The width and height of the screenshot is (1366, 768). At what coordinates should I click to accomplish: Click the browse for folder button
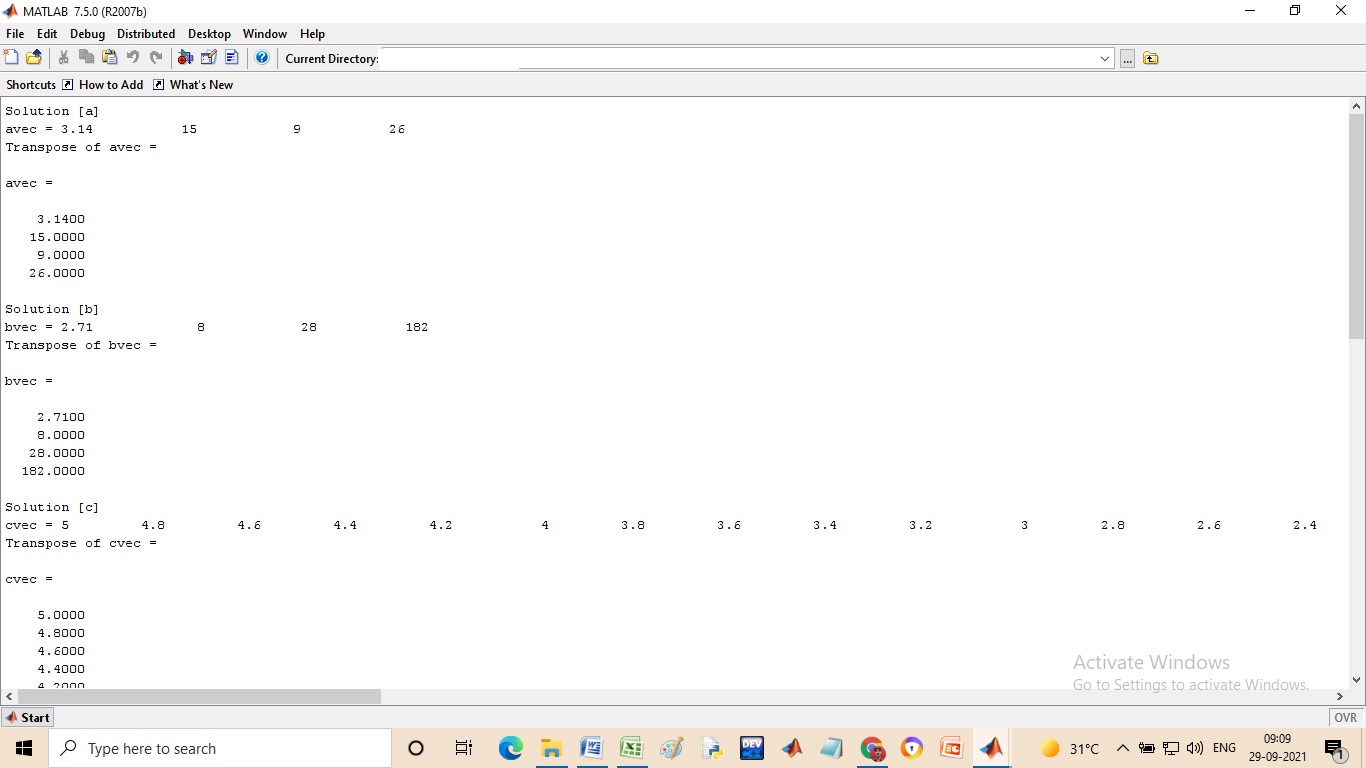coord(1127,59)
